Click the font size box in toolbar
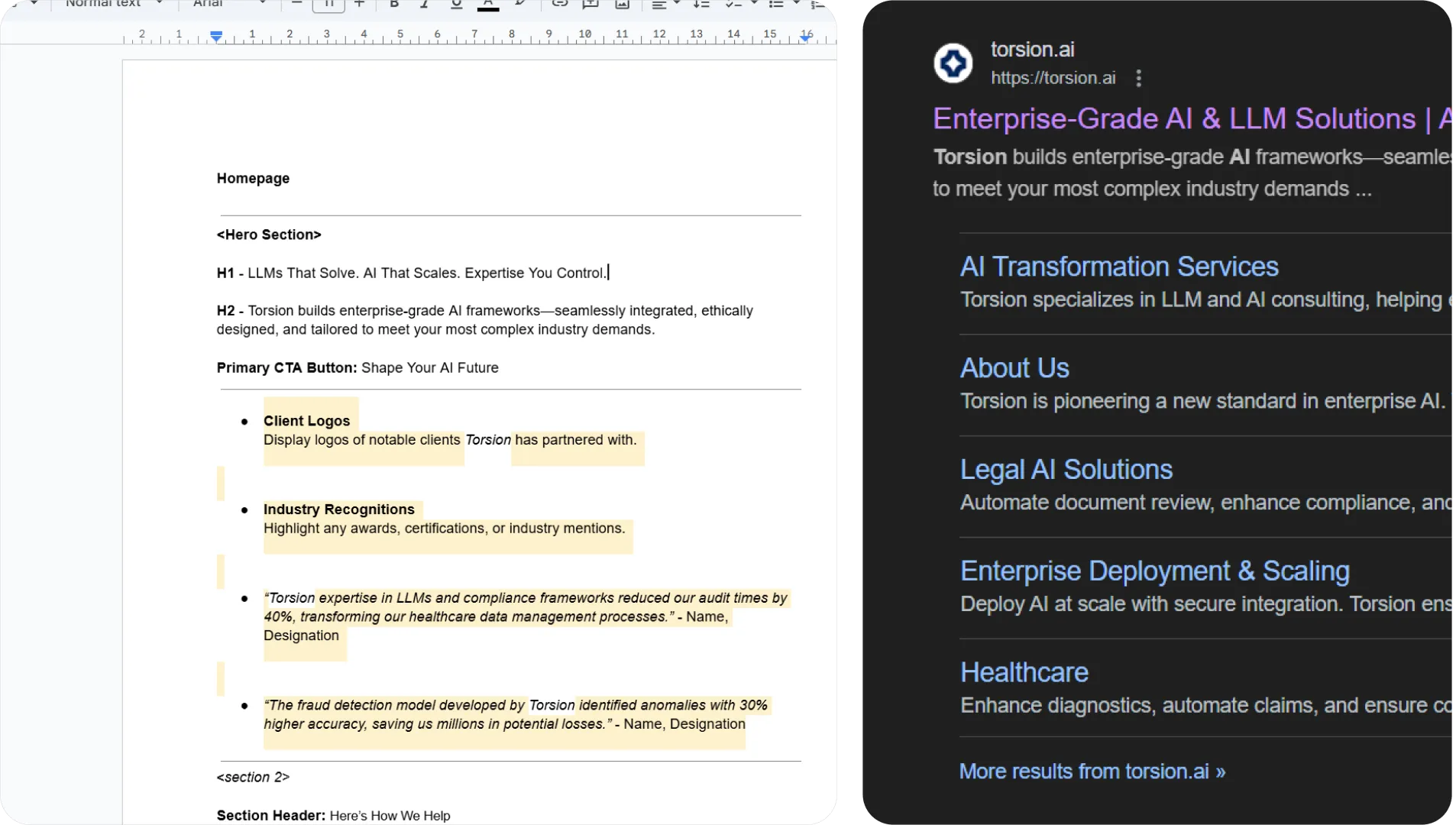Image resolution: width=1456 pixels, height=825 pixels. (x=328, y=5)
